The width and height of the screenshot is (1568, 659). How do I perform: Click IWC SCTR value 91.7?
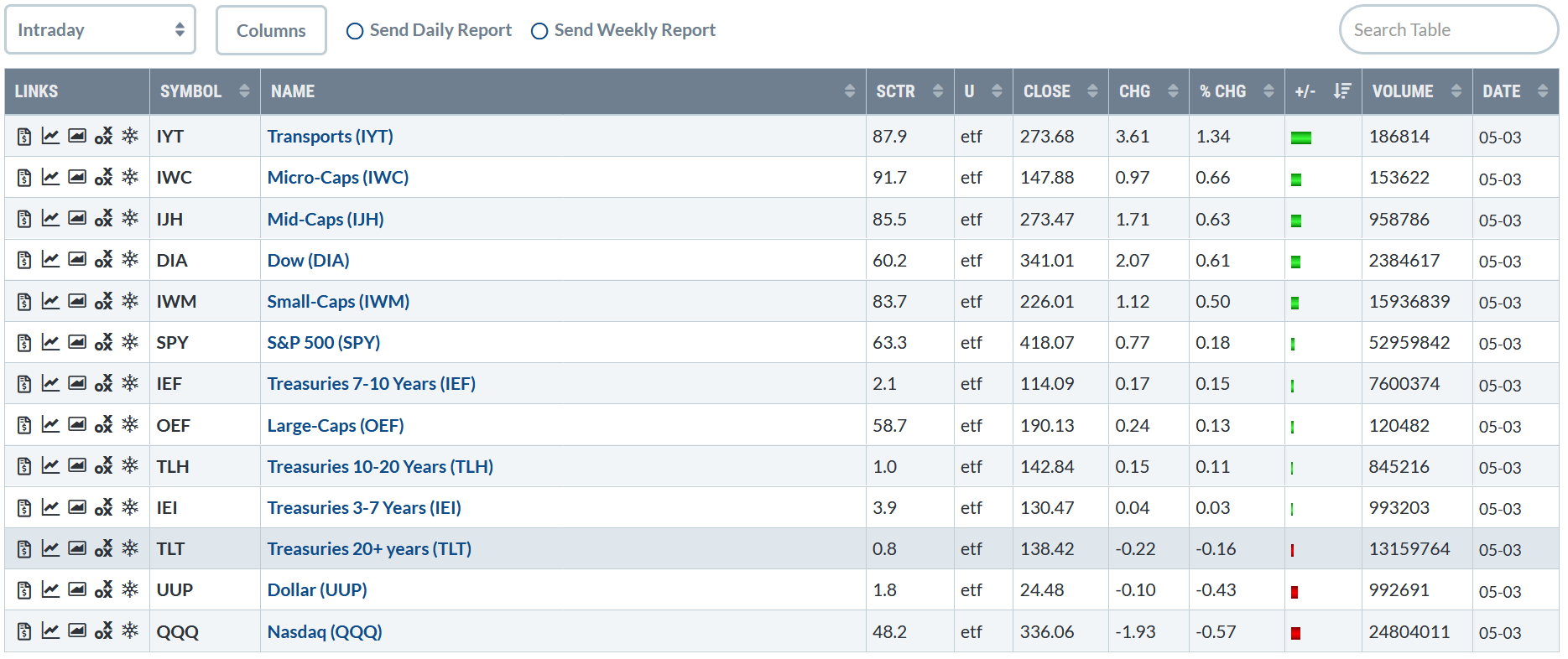889,177
